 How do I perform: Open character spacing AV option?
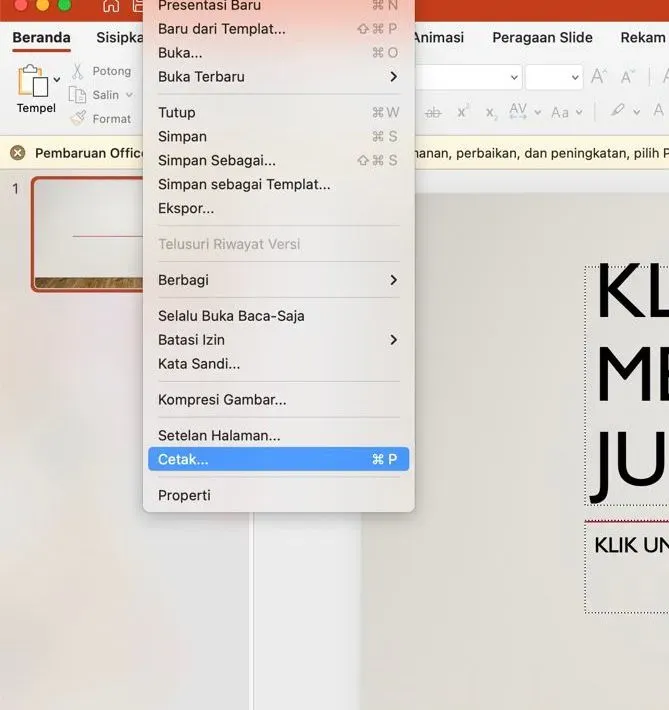[518, 111]
